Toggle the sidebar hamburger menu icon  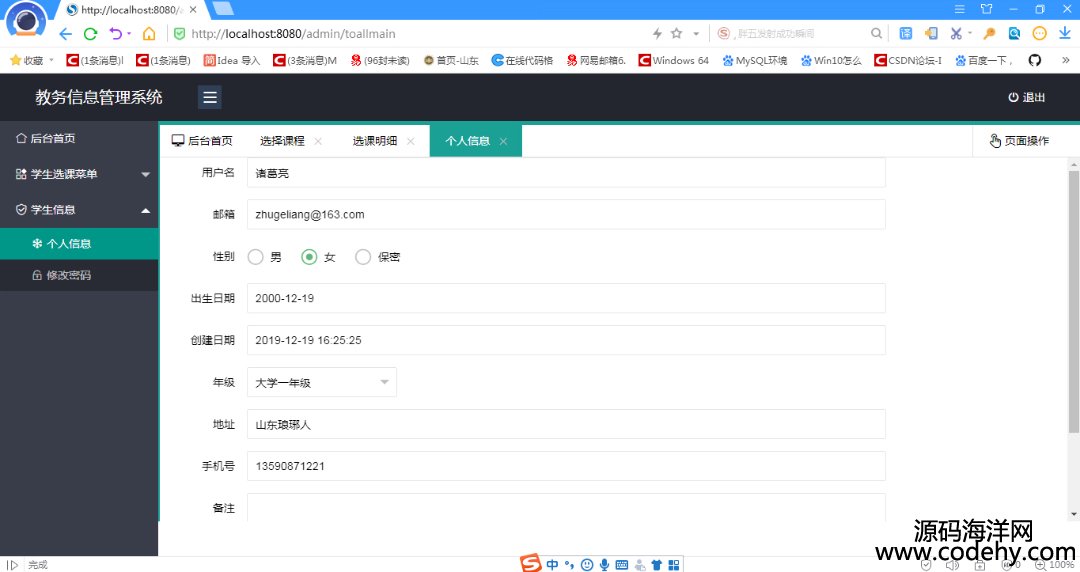(x=209, y=97)
